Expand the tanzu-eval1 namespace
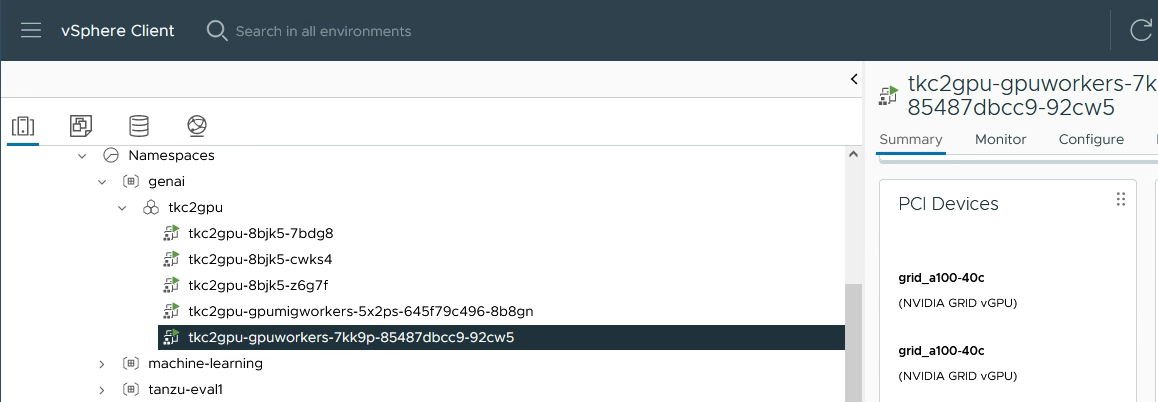The image size is (1158, 402). [x=102, y=390]
